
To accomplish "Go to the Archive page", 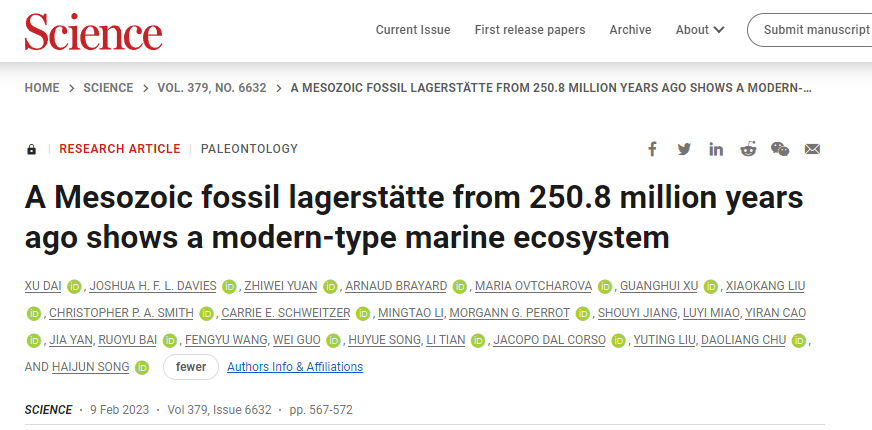I will [x=630, y=30].
